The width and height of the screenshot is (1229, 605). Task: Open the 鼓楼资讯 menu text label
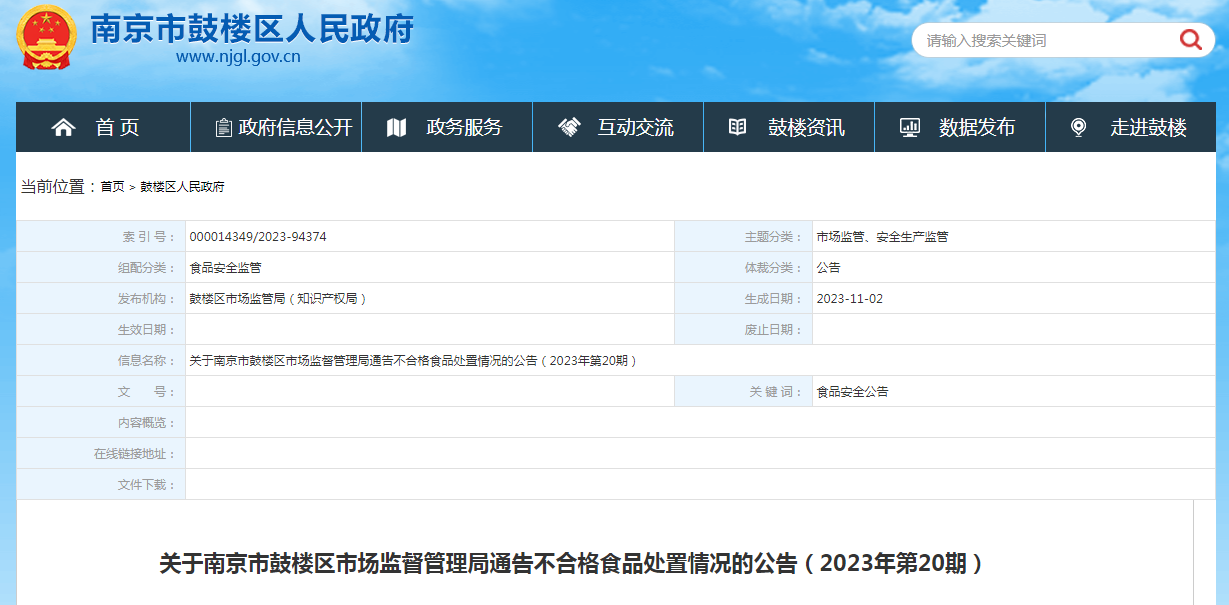[x=806, y=127]
